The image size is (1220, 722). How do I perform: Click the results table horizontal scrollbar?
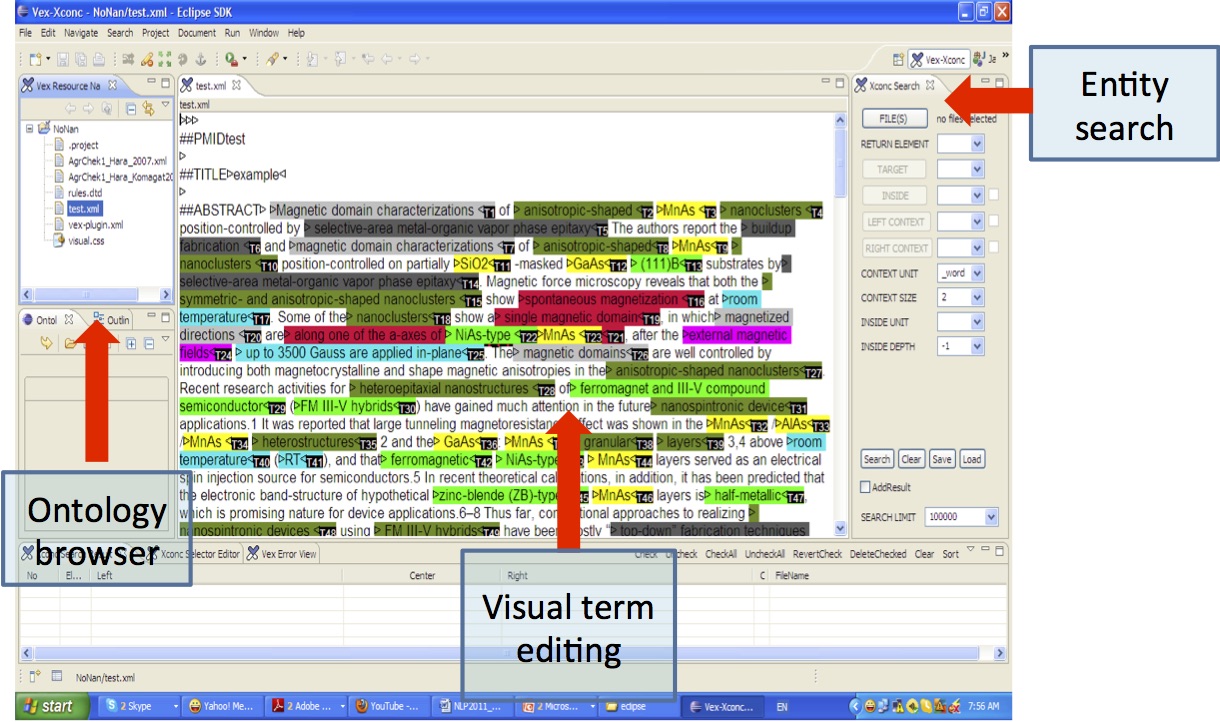(513, 652)
